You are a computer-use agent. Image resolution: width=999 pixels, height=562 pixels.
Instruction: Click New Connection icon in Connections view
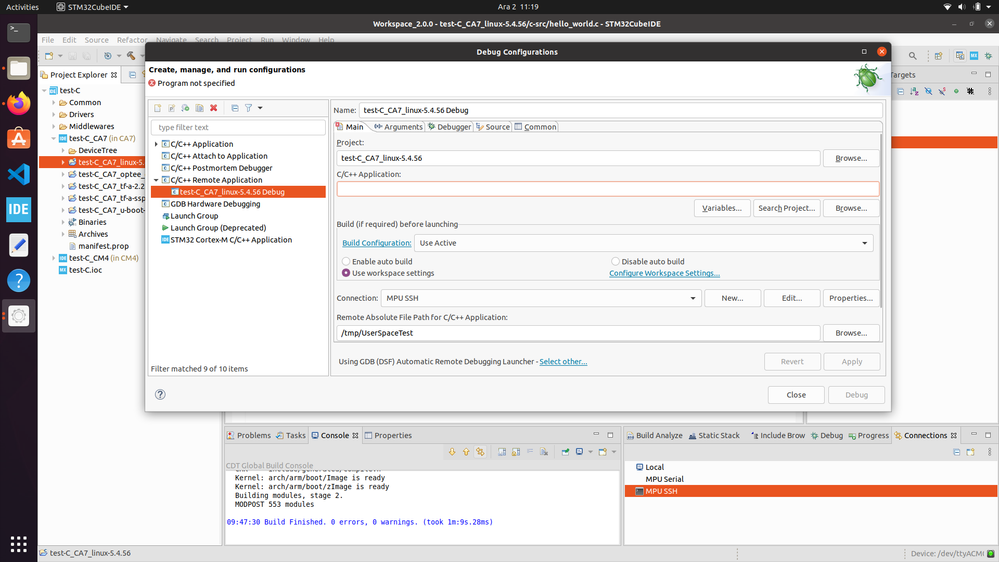[970, 452]
